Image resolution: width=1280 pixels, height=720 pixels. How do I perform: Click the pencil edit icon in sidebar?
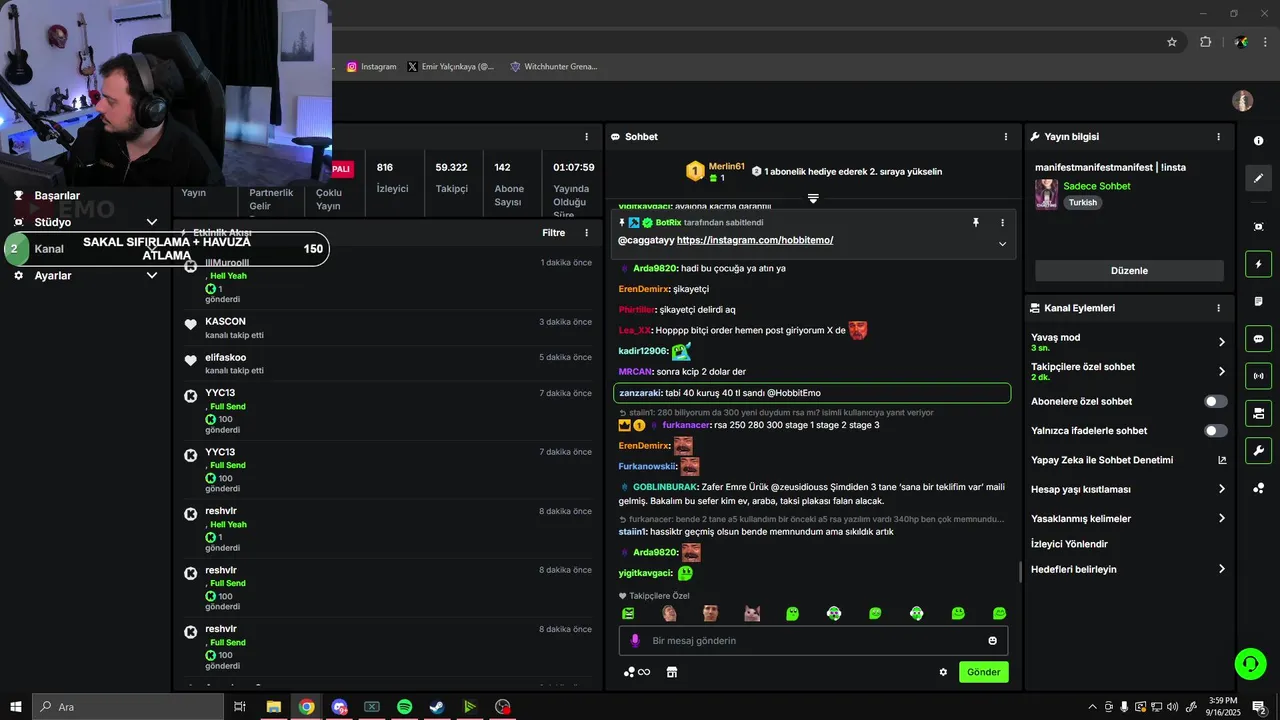tap(1258, 178)
